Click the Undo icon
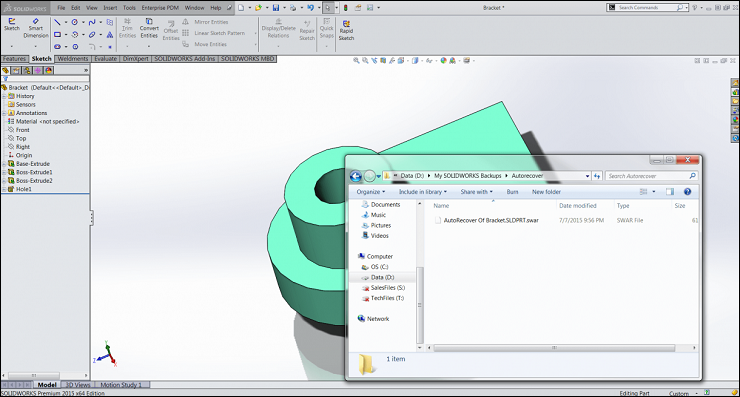 311,8
